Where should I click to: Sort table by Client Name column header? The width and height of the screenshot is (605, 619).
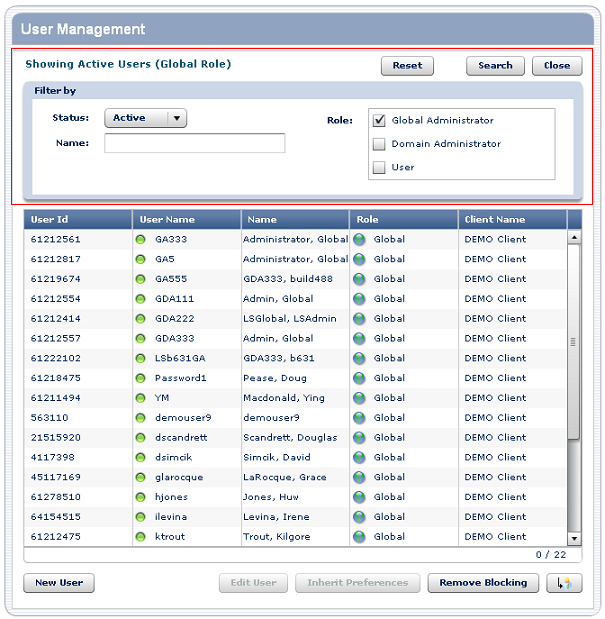512,219
